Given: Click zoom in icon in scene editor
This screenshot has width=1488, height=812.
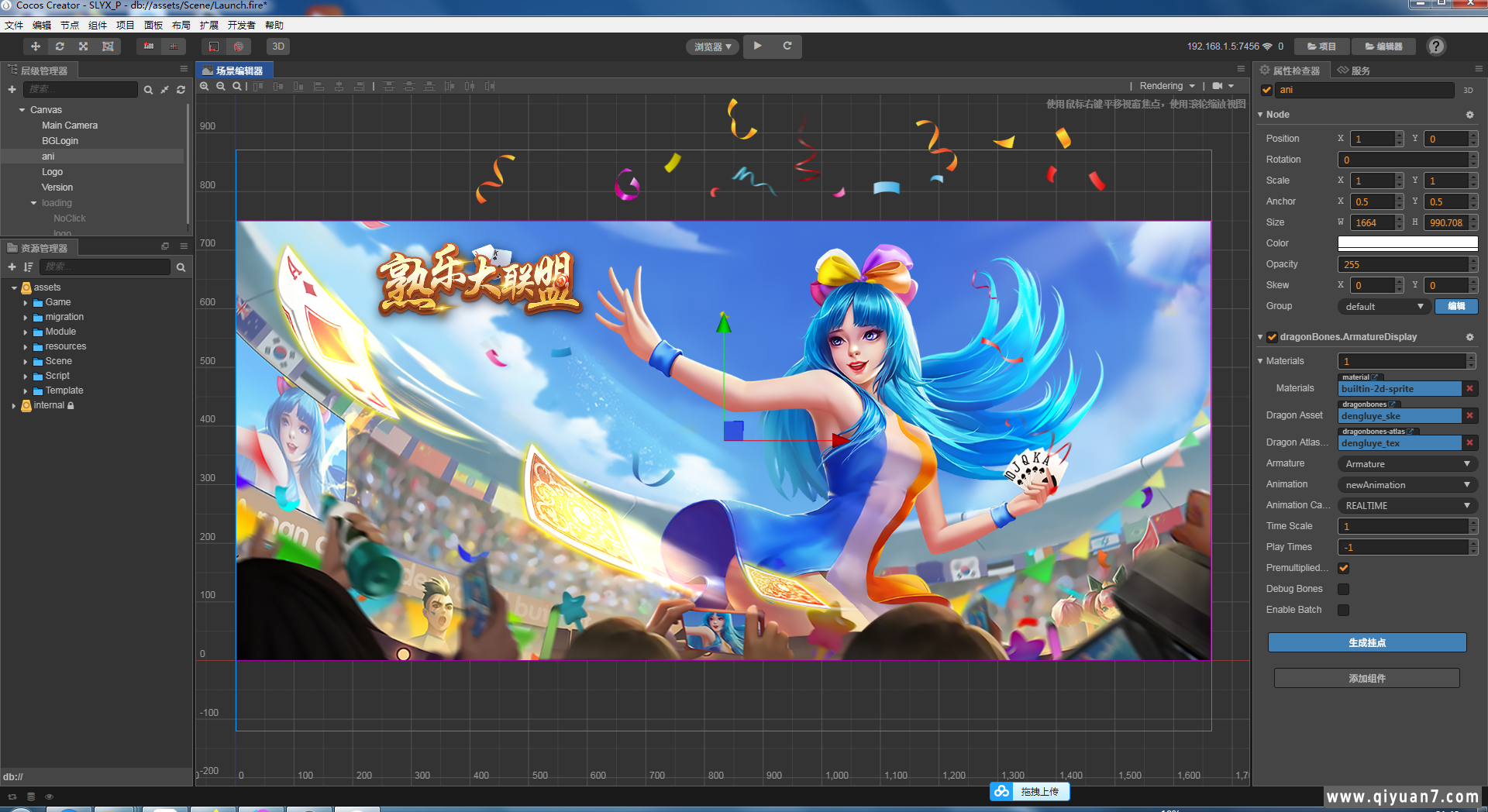Looking at the screenshot, I should coord(205,86).
